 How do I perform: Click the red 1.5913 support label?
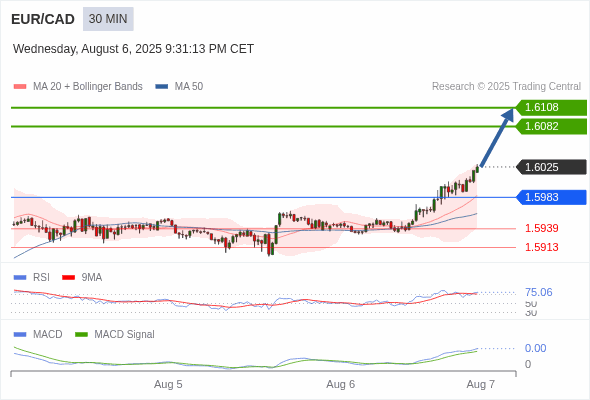[x=541, y=247]
